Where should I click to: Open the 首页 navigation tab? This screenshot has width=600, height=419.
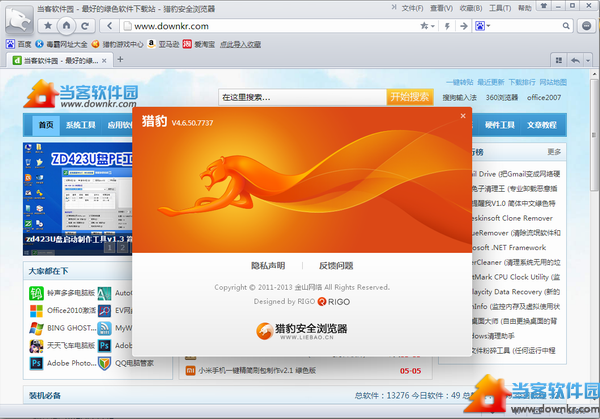46,125
